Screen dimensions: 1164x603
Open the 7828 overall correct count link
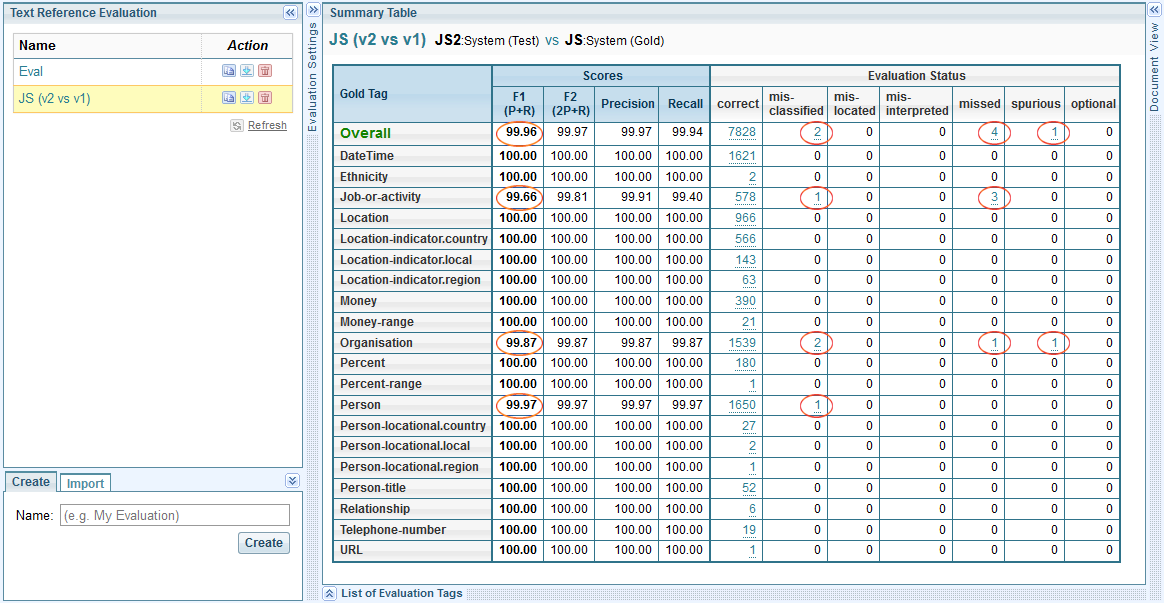tap(742, 133)
